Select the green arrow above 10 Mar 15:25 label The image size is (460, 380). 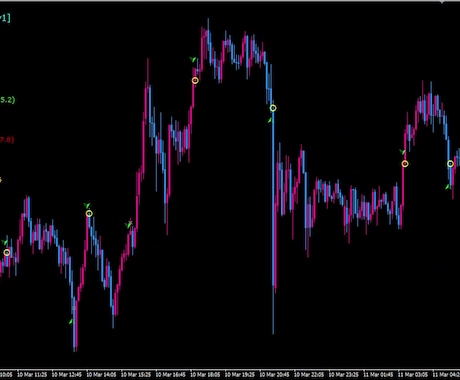tap(129, 225)
